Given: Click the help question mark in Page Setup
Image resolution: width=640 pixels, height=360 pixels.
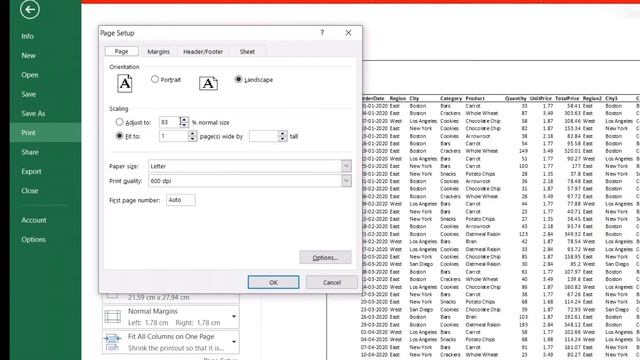Looking at the screenshot, I should 322,33.
